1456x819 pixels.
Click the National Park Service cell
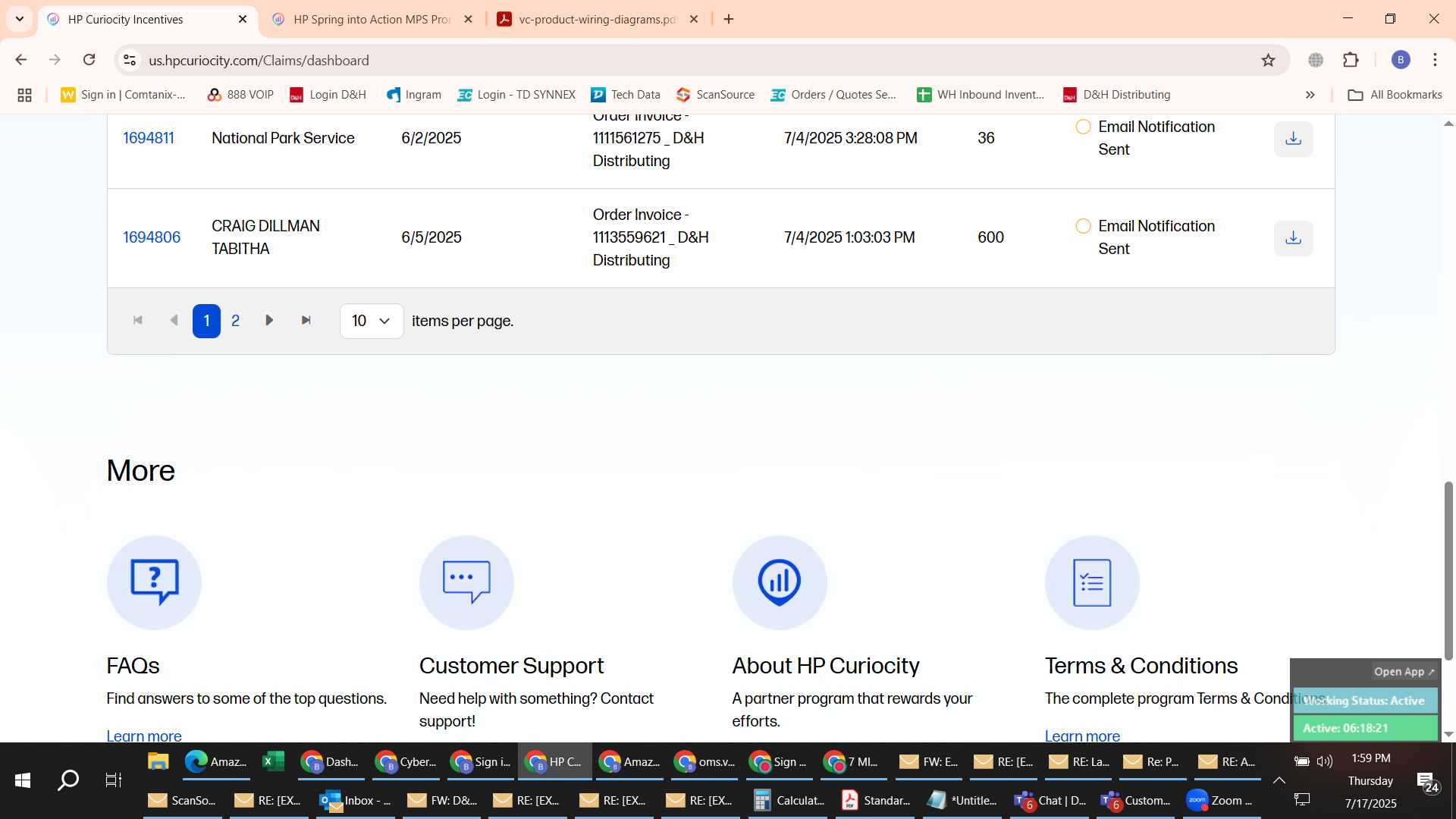[283, 138]
